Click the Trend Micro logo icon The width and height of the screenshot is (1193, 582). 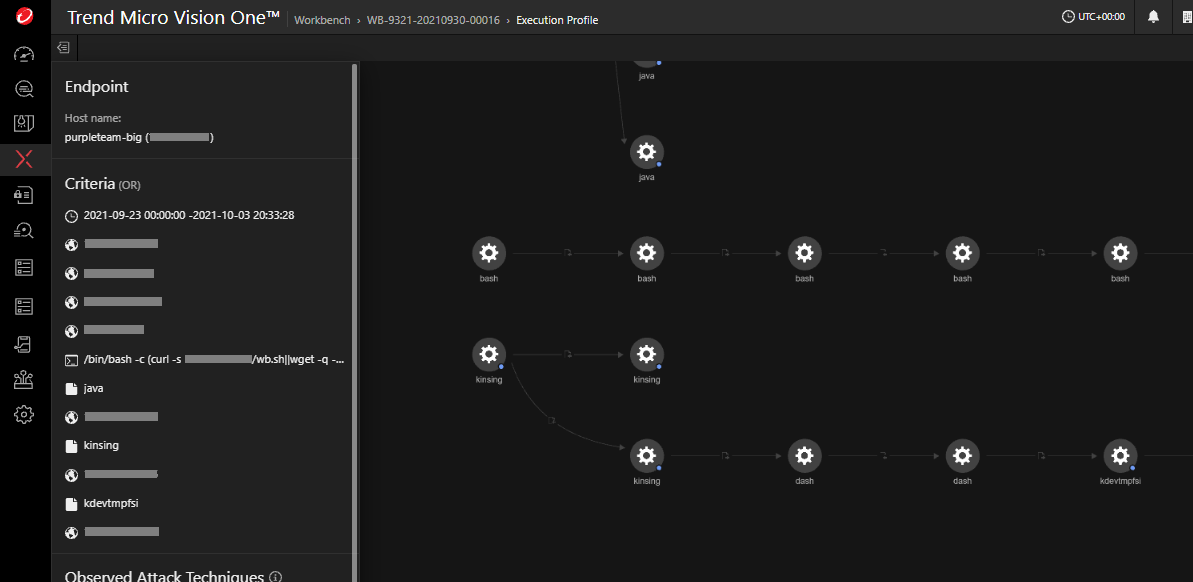point(25,17)
